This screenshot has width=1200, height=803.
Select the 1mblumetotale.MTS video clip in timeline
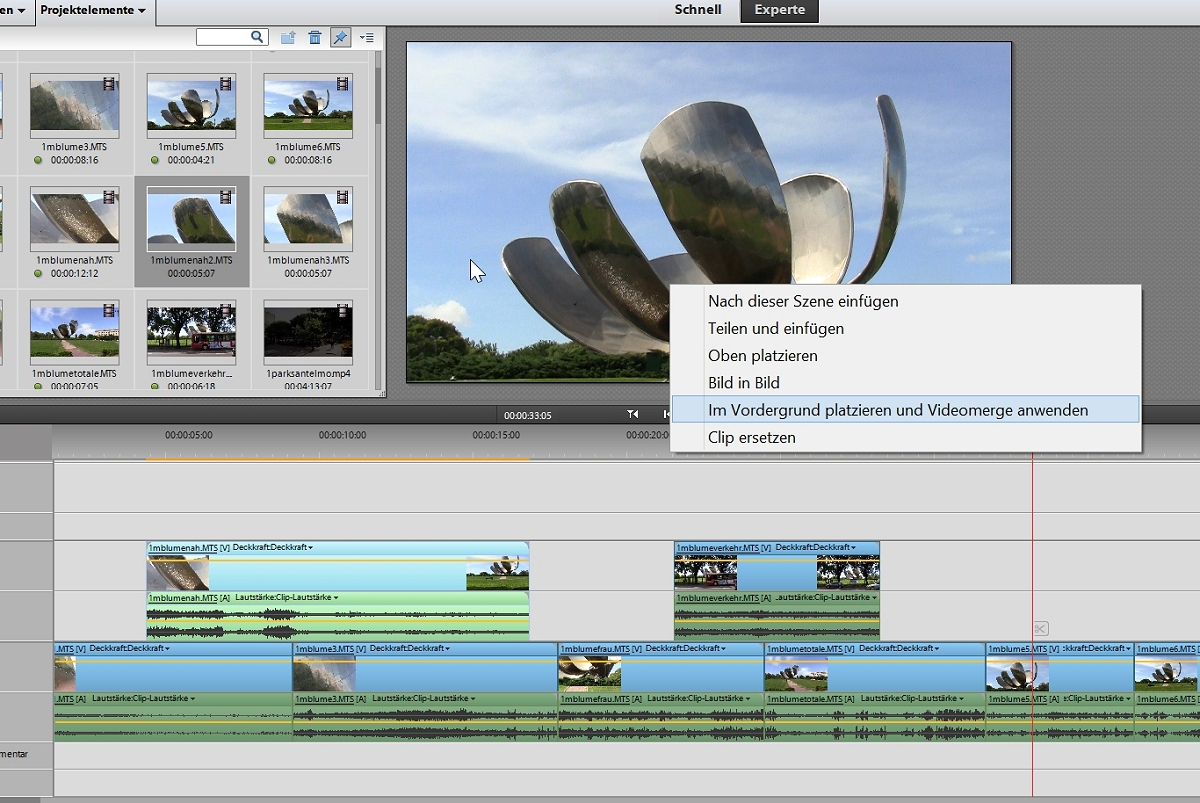pos(875,667)
